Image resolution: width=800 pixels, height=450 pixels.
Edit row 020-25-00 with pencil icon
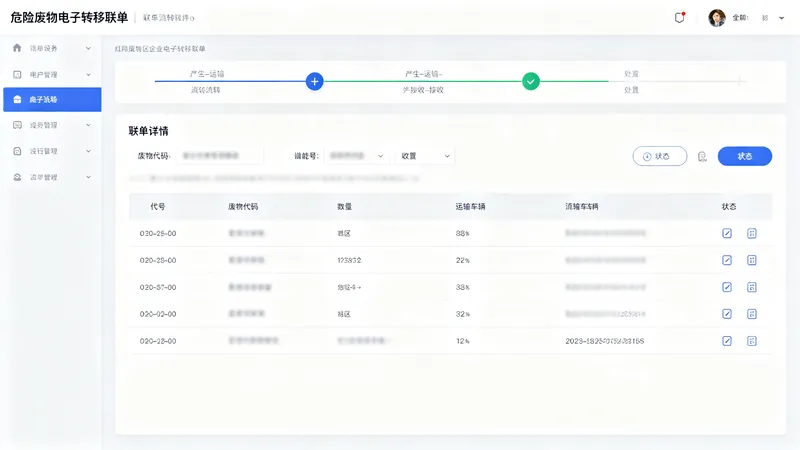727,233
